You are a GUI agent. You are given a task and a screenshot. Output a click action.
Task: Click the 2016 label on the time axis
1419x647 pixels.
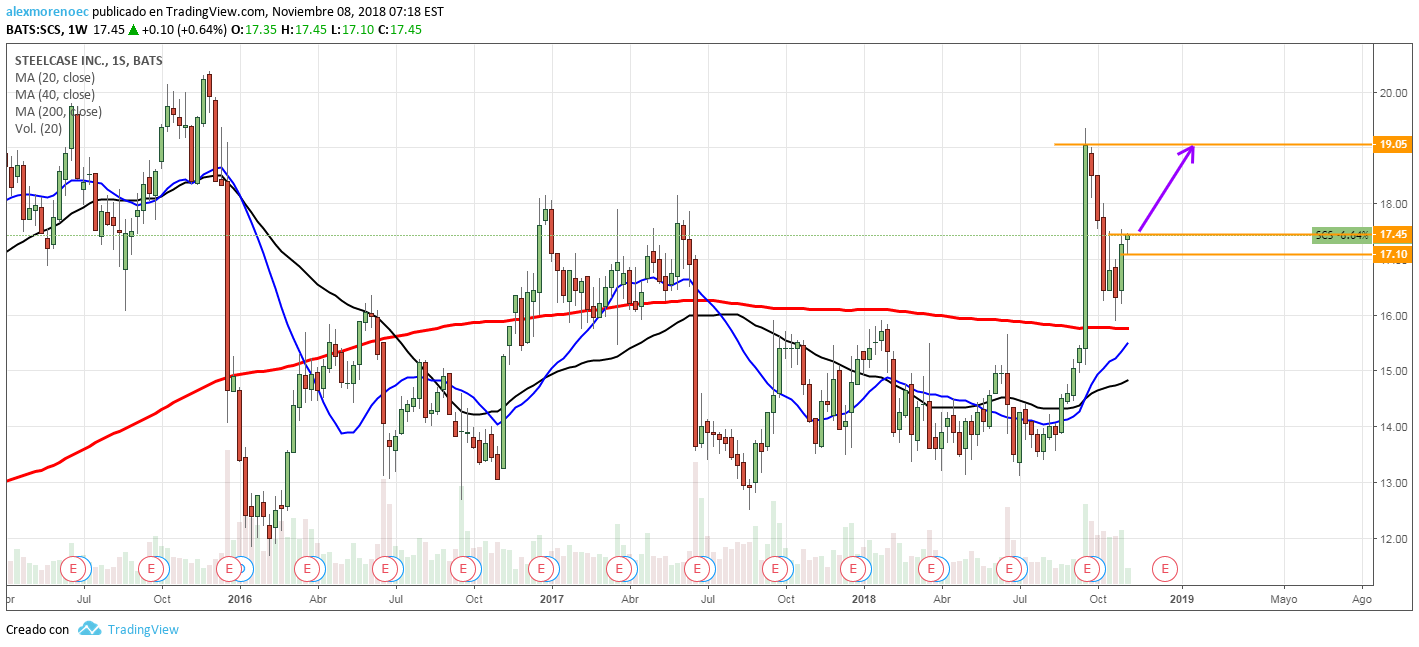pos(239,600)
